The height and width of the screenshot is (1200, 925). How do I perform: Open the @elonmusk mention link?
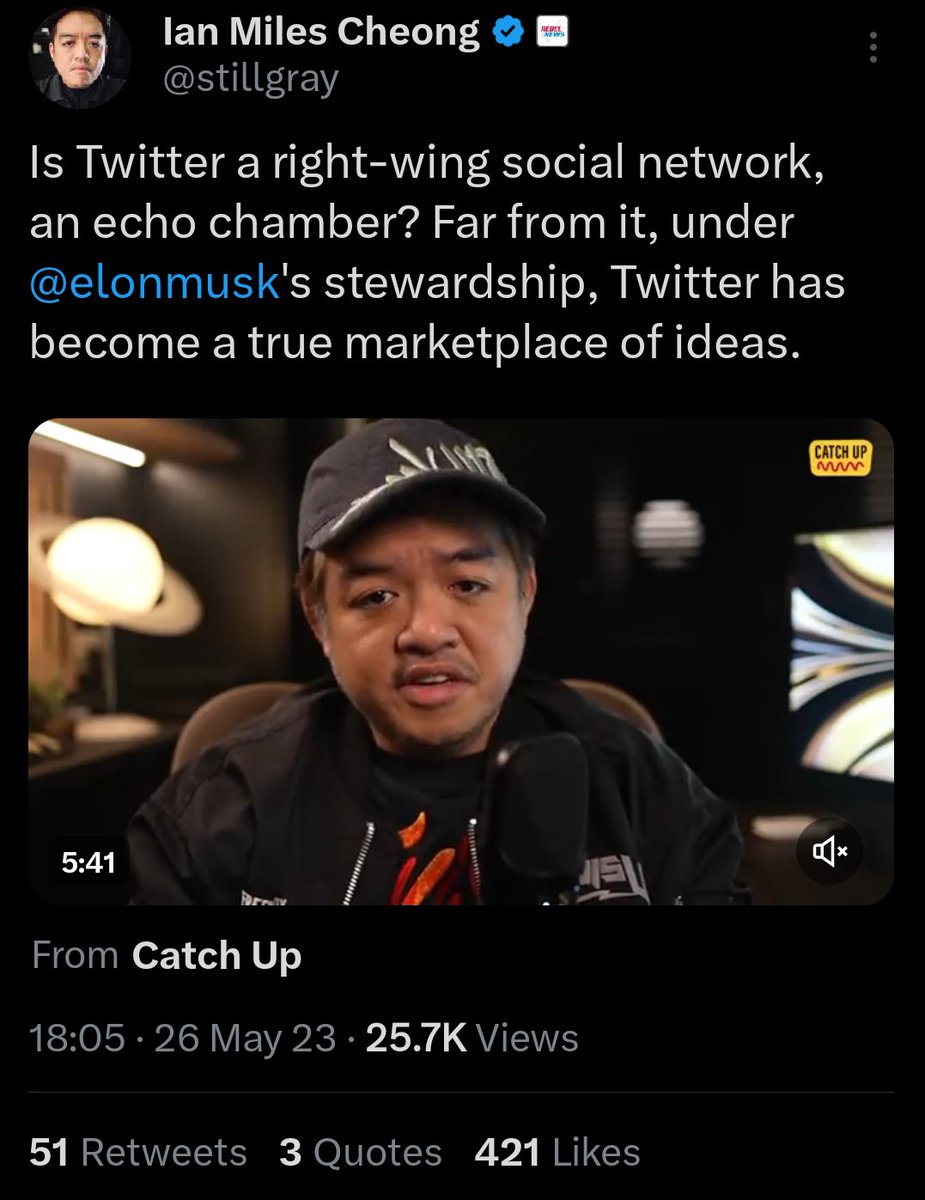[x=152, y=284]
